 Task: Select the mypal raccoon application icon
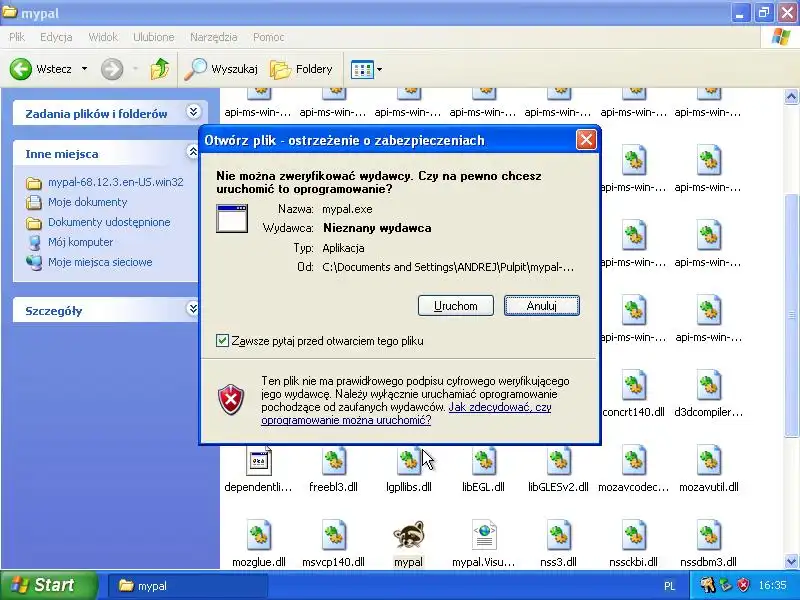[409, 535]
